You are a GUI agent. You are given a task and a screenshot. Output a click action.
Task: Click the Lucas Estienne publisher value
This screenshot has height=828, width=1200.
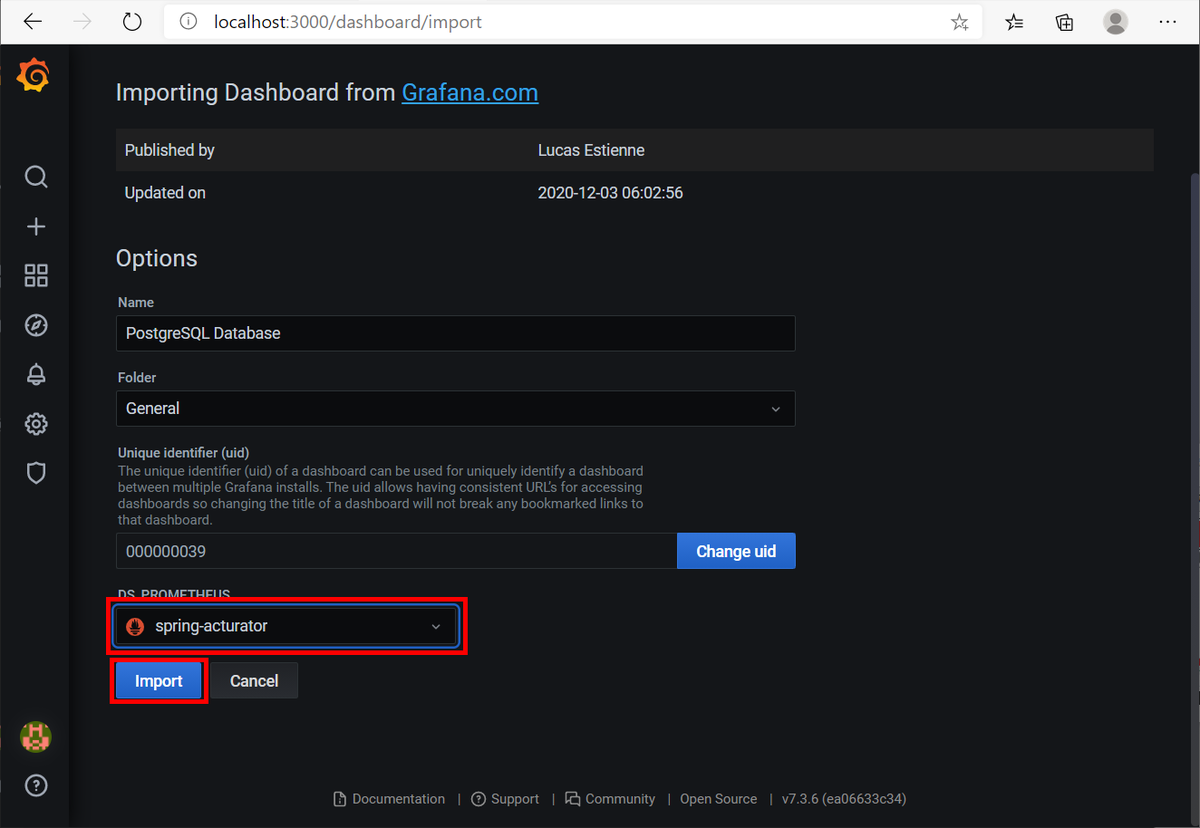tap(591, 150)
